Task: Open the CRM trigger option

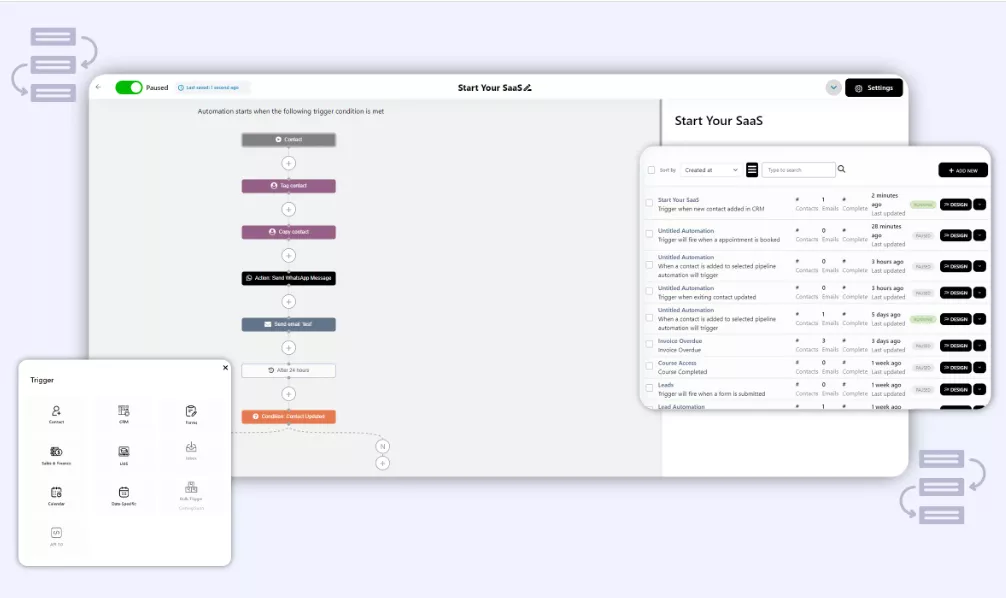Action: (123, 411)
